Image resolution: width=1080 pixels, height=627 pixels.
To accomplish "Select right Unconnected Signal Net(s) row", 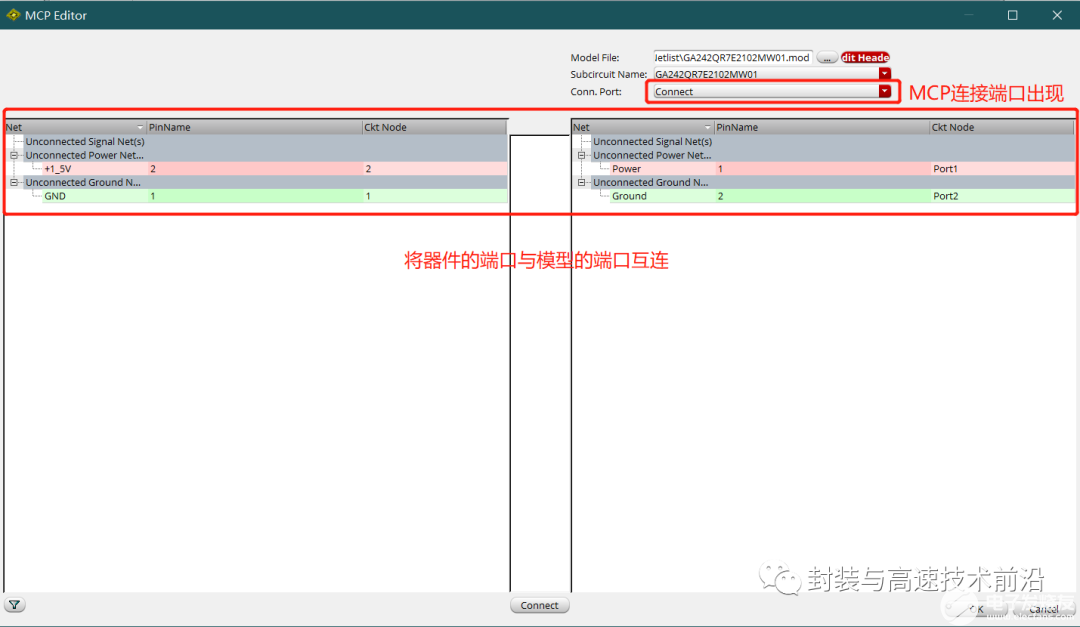I will coord(823,142).
